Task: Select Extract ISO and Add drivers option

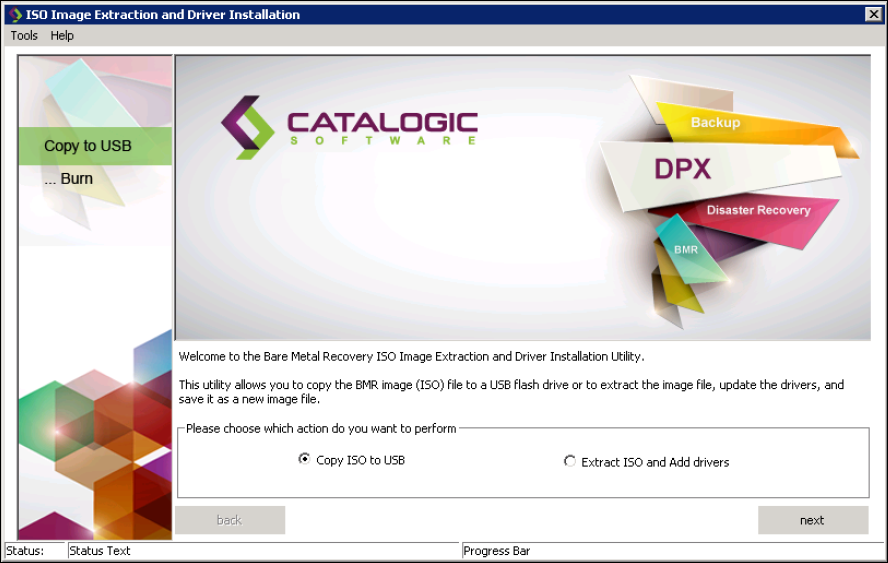Action: point(570,462)
